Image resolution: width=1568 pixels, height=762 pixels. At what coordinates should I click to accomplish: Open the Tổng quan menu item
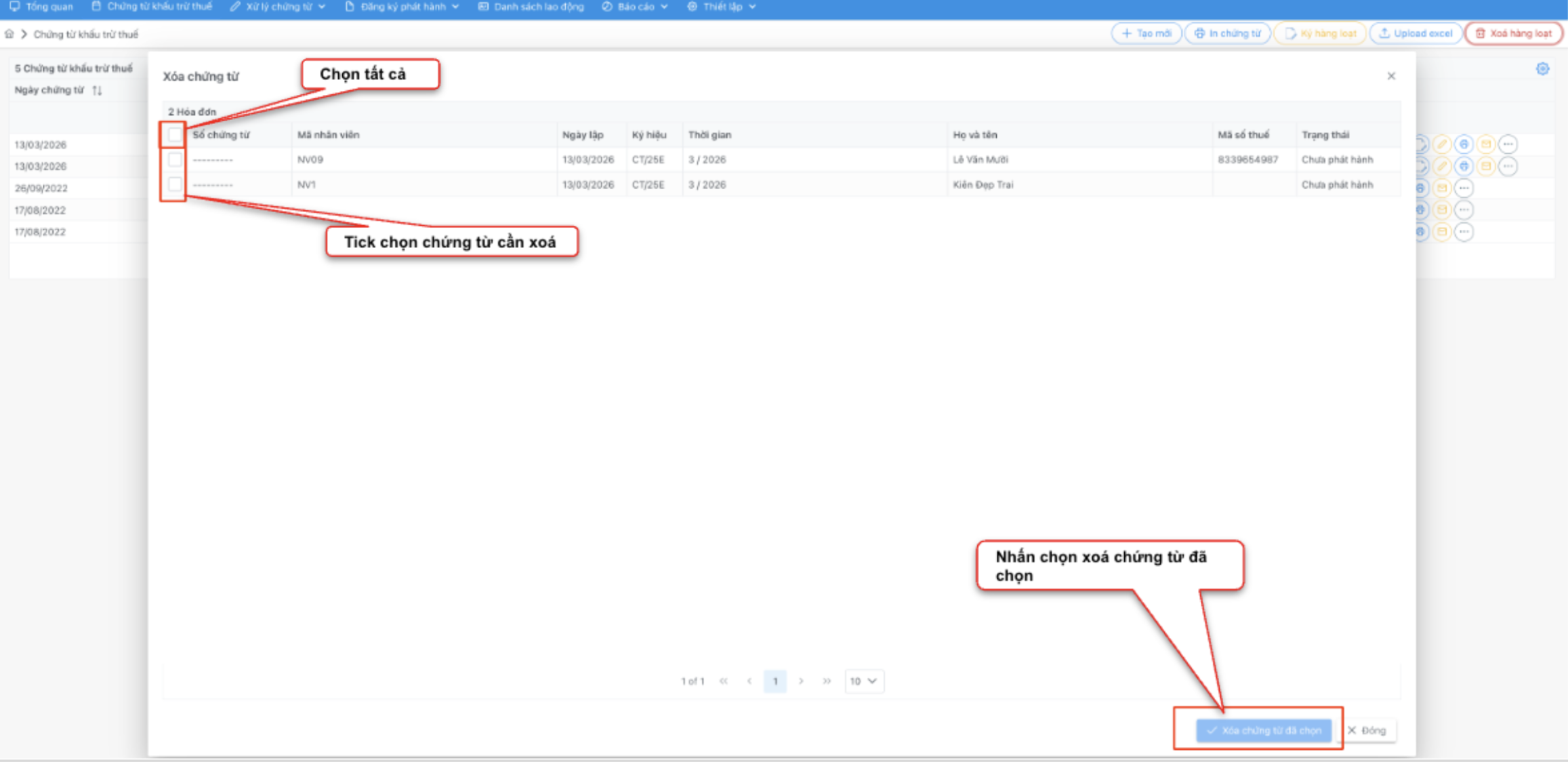coord(42,7)
